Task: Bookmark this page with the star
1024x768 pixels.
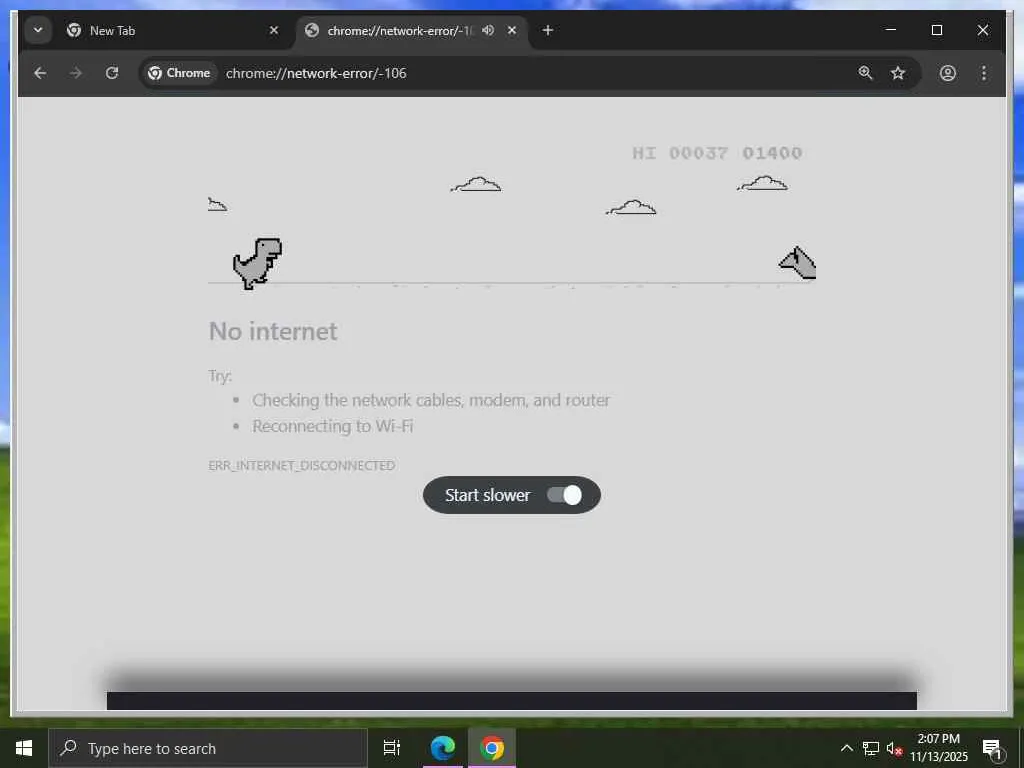Action: click(898, 73)
